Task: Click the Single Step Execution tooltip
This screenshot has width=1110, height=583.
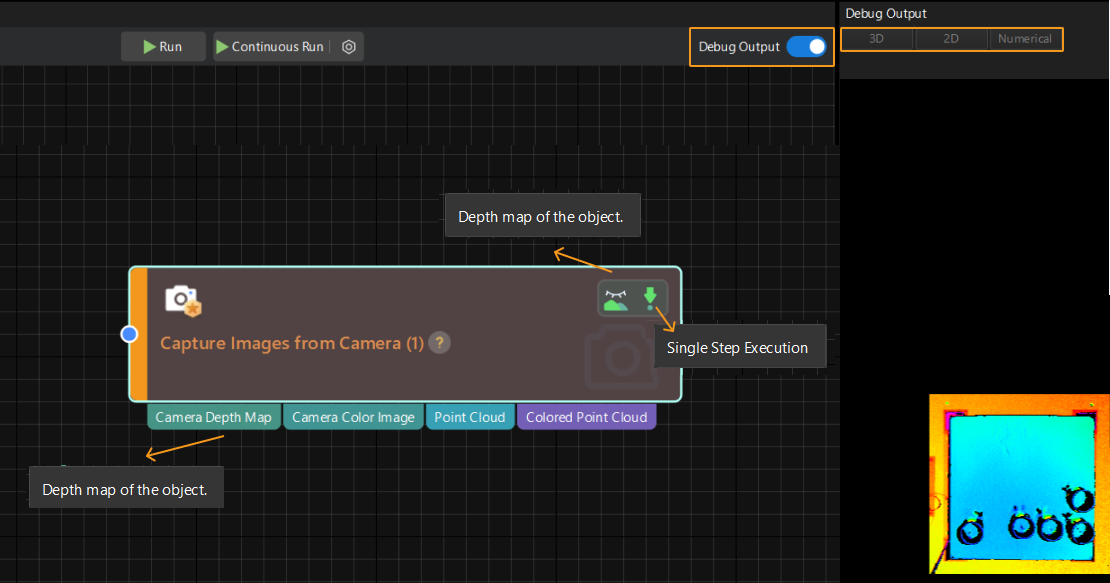Action: (737, 348)
